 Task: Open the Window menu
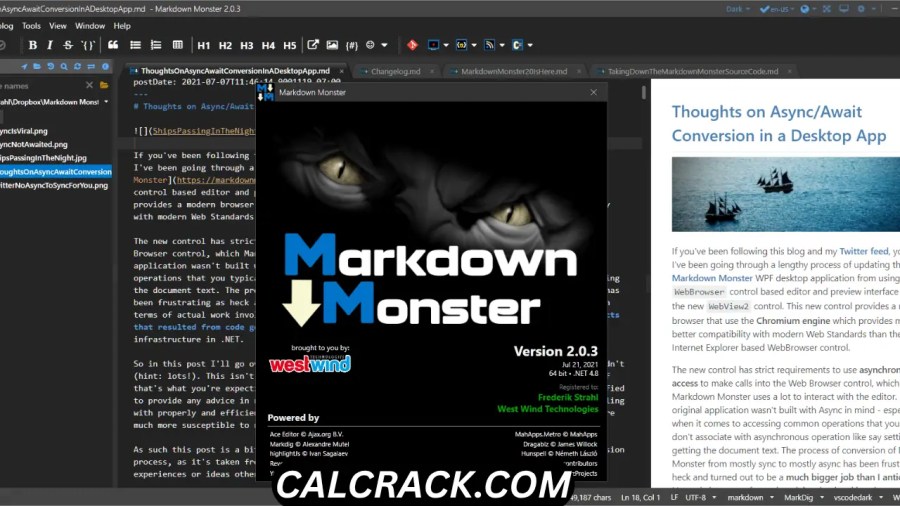click(x=90, y=26)
